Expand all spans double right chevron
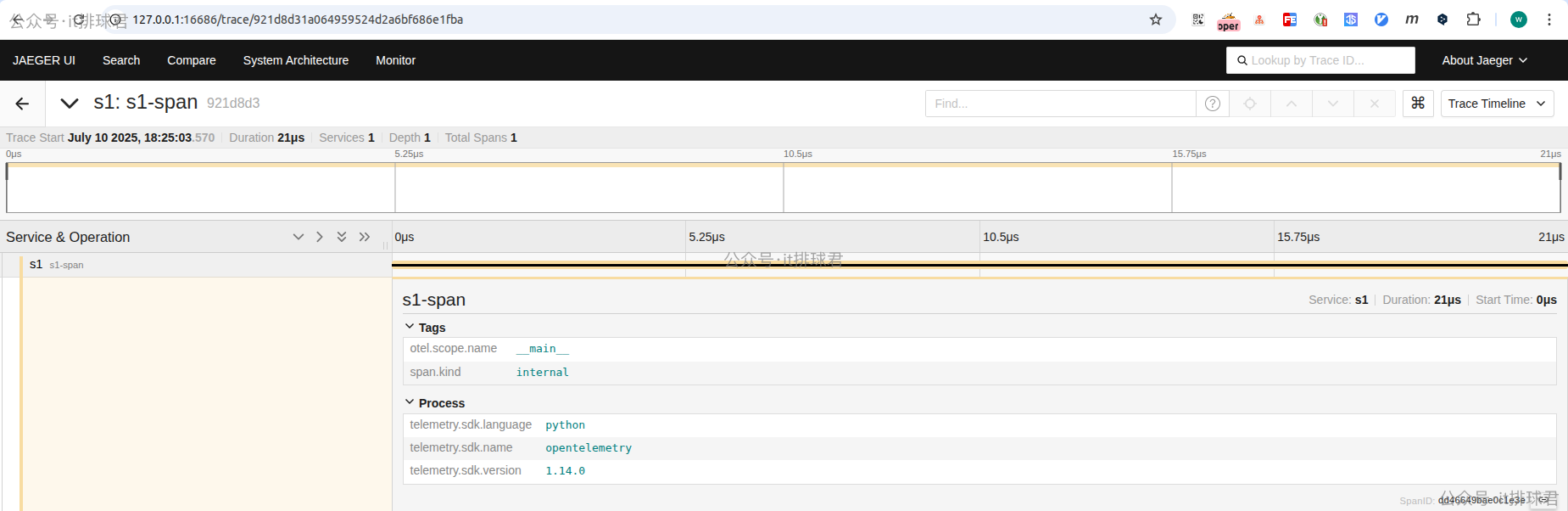1568x511 pixels. (365, 237)
